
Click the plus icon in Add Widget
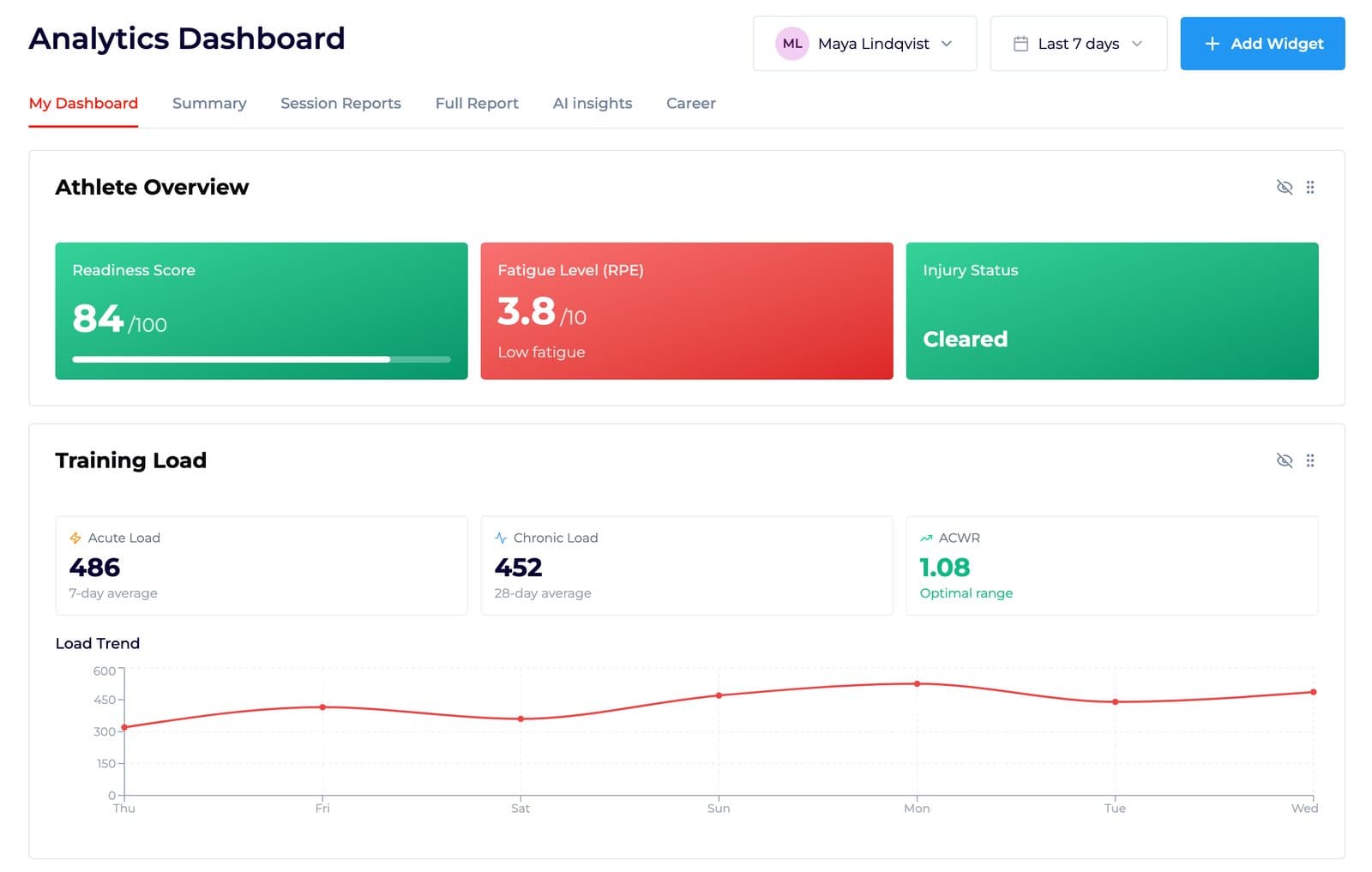[1212, 44]
